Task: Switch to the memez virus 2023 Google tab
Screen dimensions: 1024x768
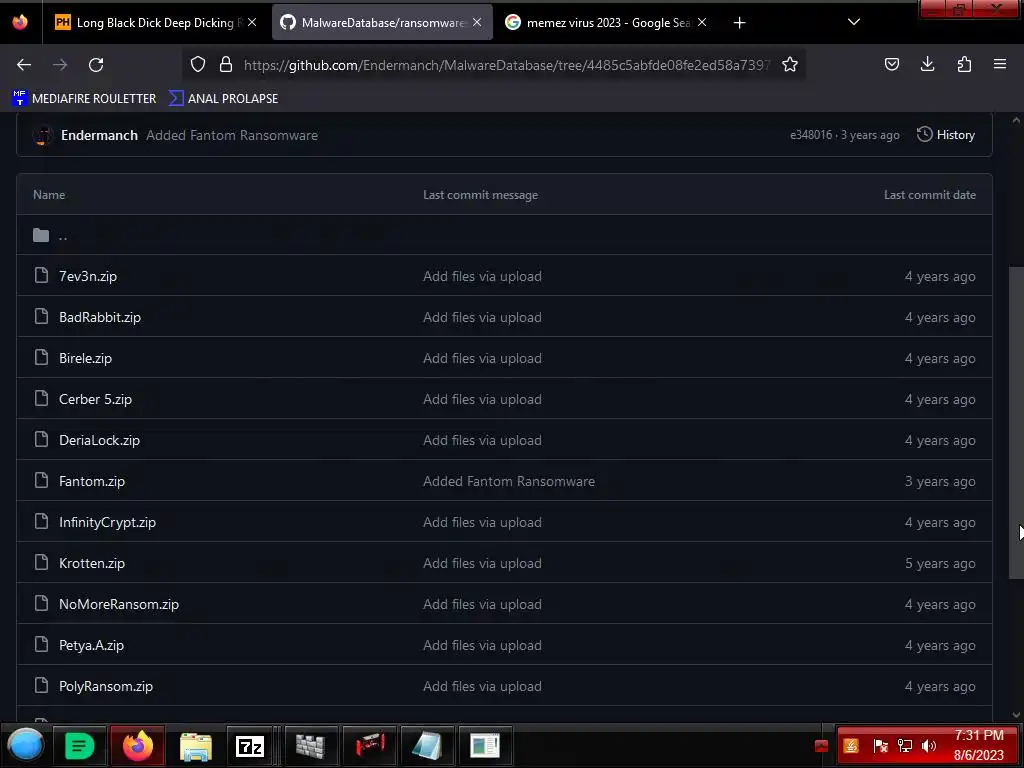Action: [x=607, y=22]
